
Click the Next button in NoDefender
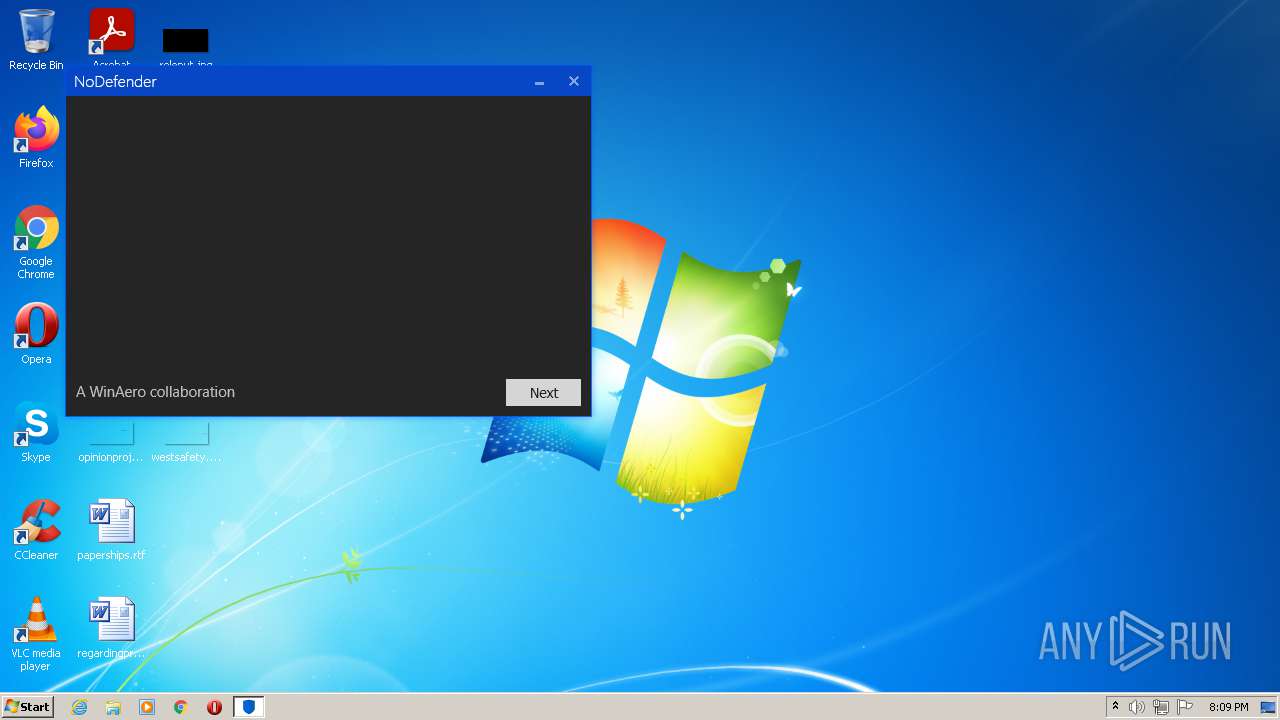543,393
